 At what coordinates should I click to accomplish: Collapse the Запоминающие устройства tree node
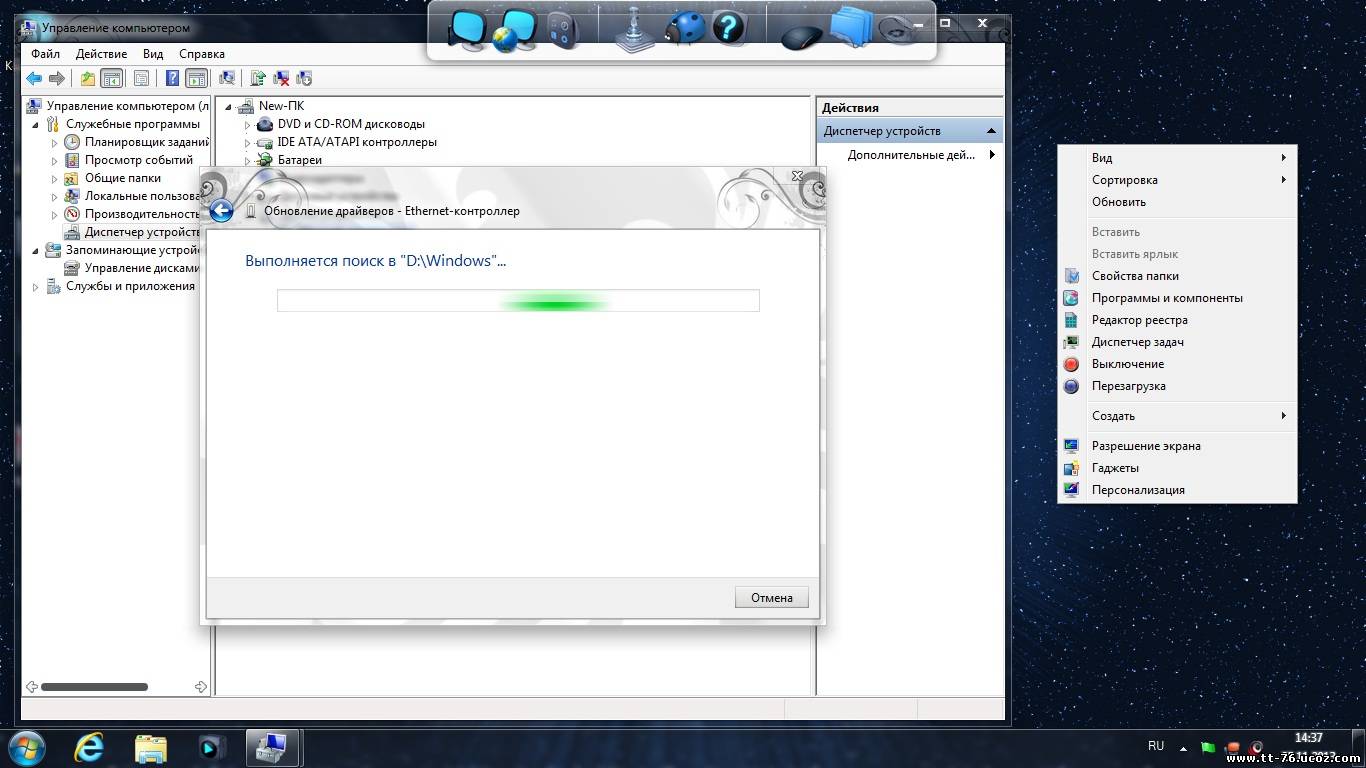tap(36, 251)
